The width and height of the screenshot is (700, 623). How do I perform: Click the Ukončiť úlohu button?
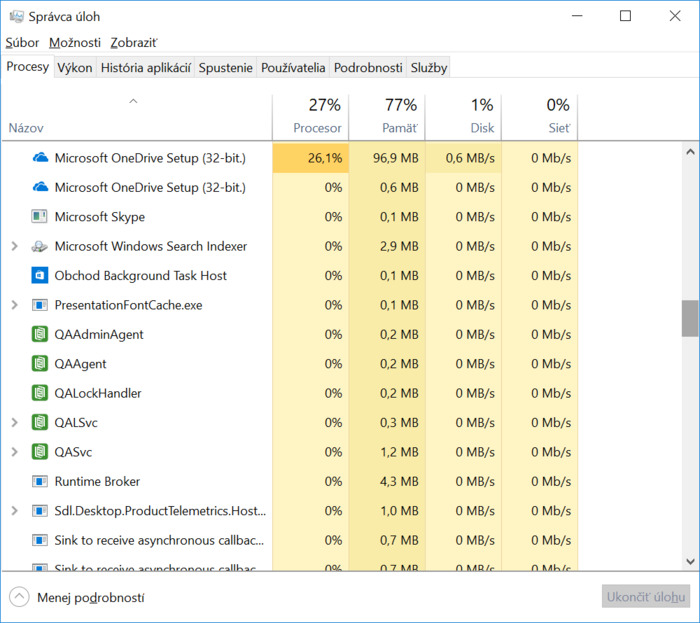click(646, 597)
